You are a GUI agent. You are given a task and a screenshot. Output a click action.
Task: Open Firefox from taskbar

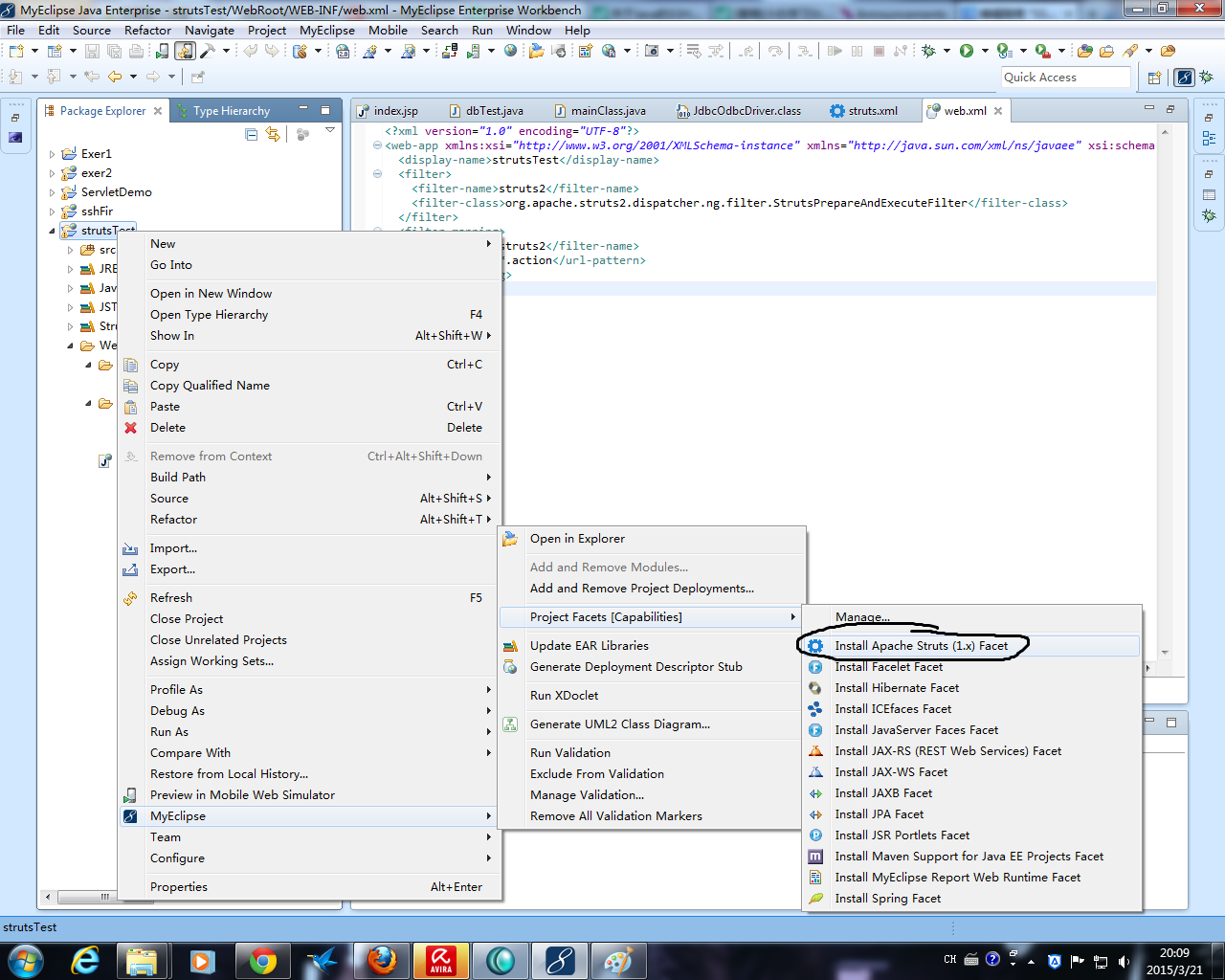pos(382,960)
